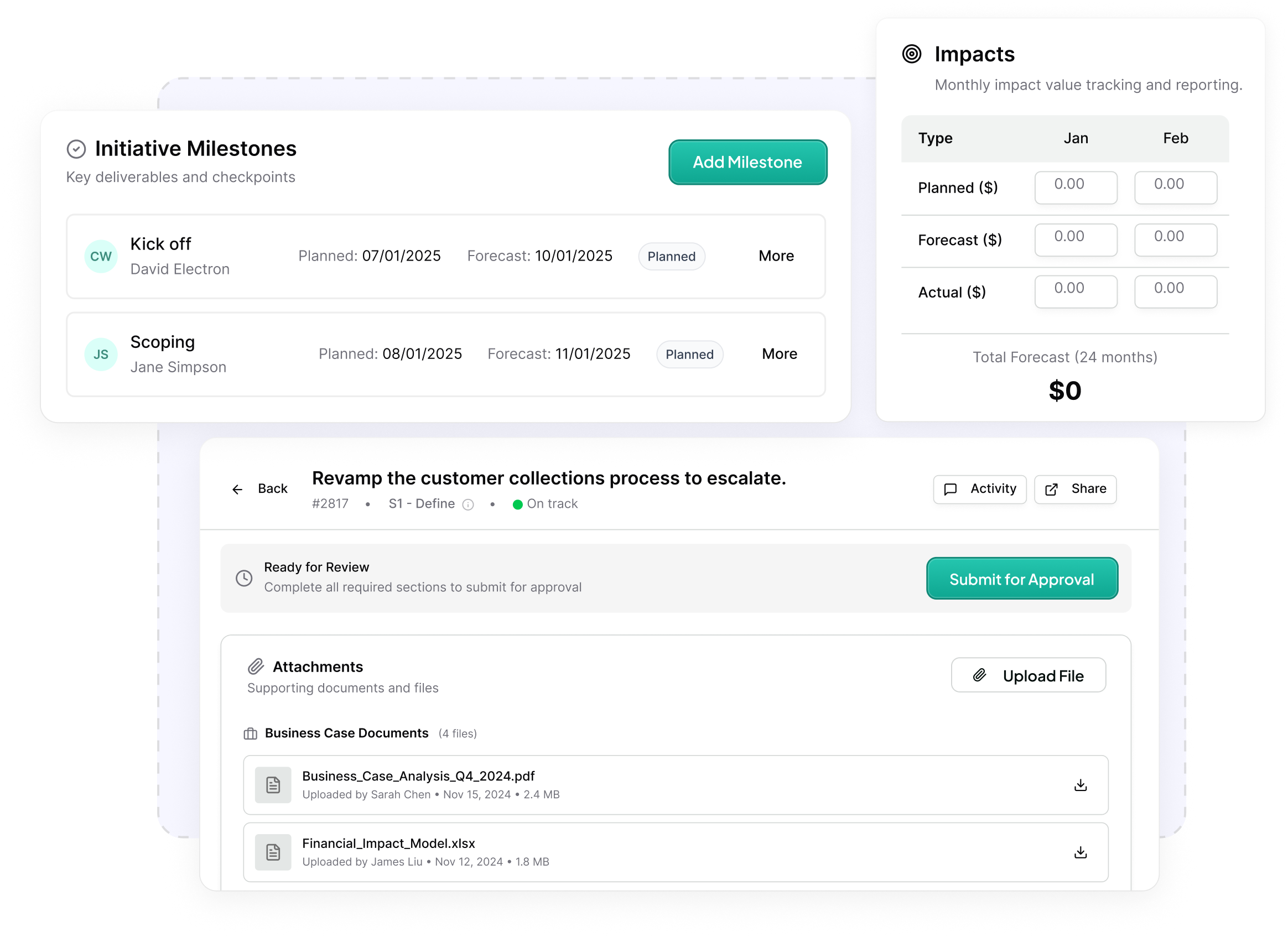This screenshot has width=1288, height=937.
Task: Open More options for Kick off milestone
Action: [776, 256]
